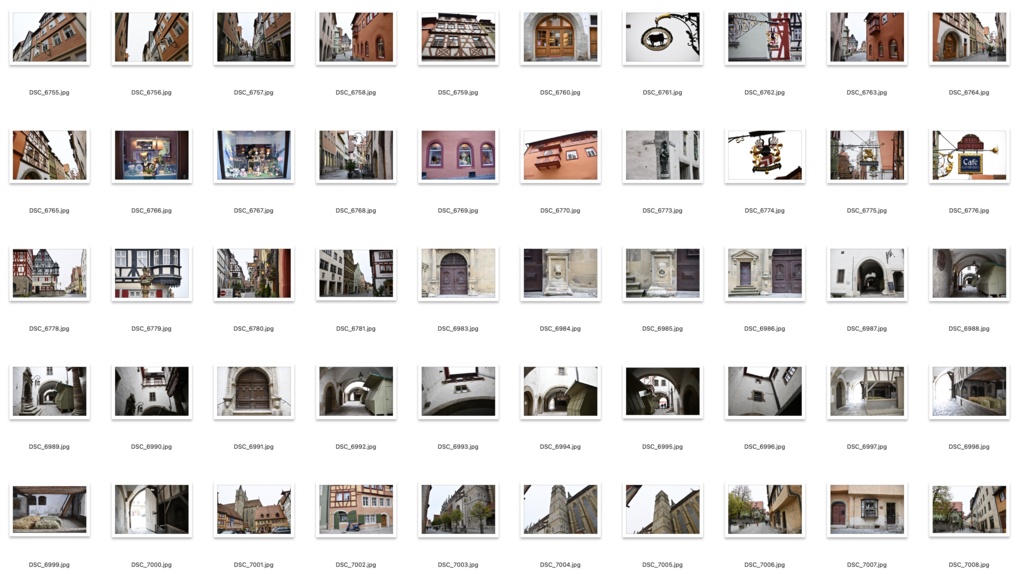Click the file name DSC_7000.jpg

coord(152,565)
